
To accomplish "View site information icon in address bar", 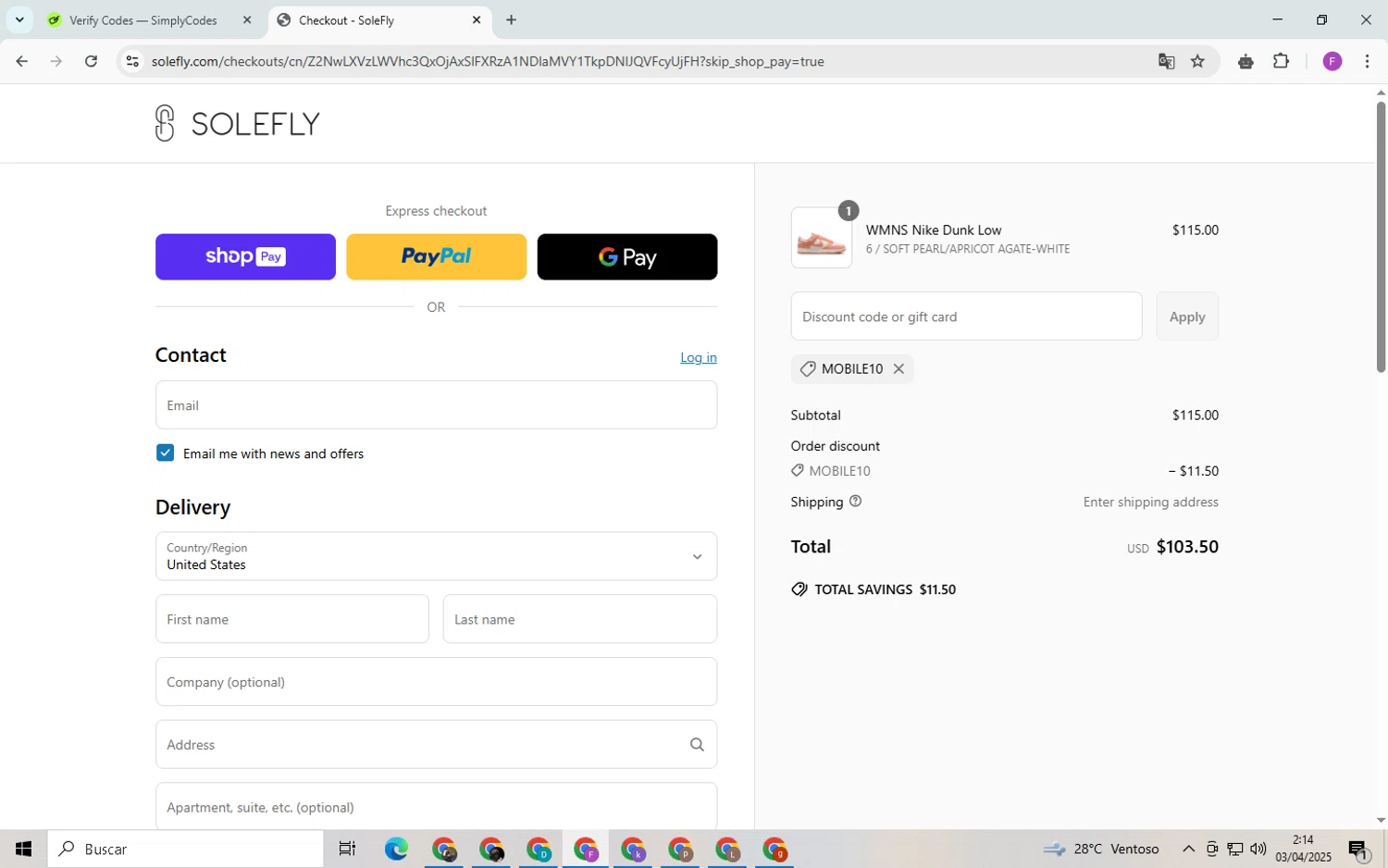I will click(132, 62).
